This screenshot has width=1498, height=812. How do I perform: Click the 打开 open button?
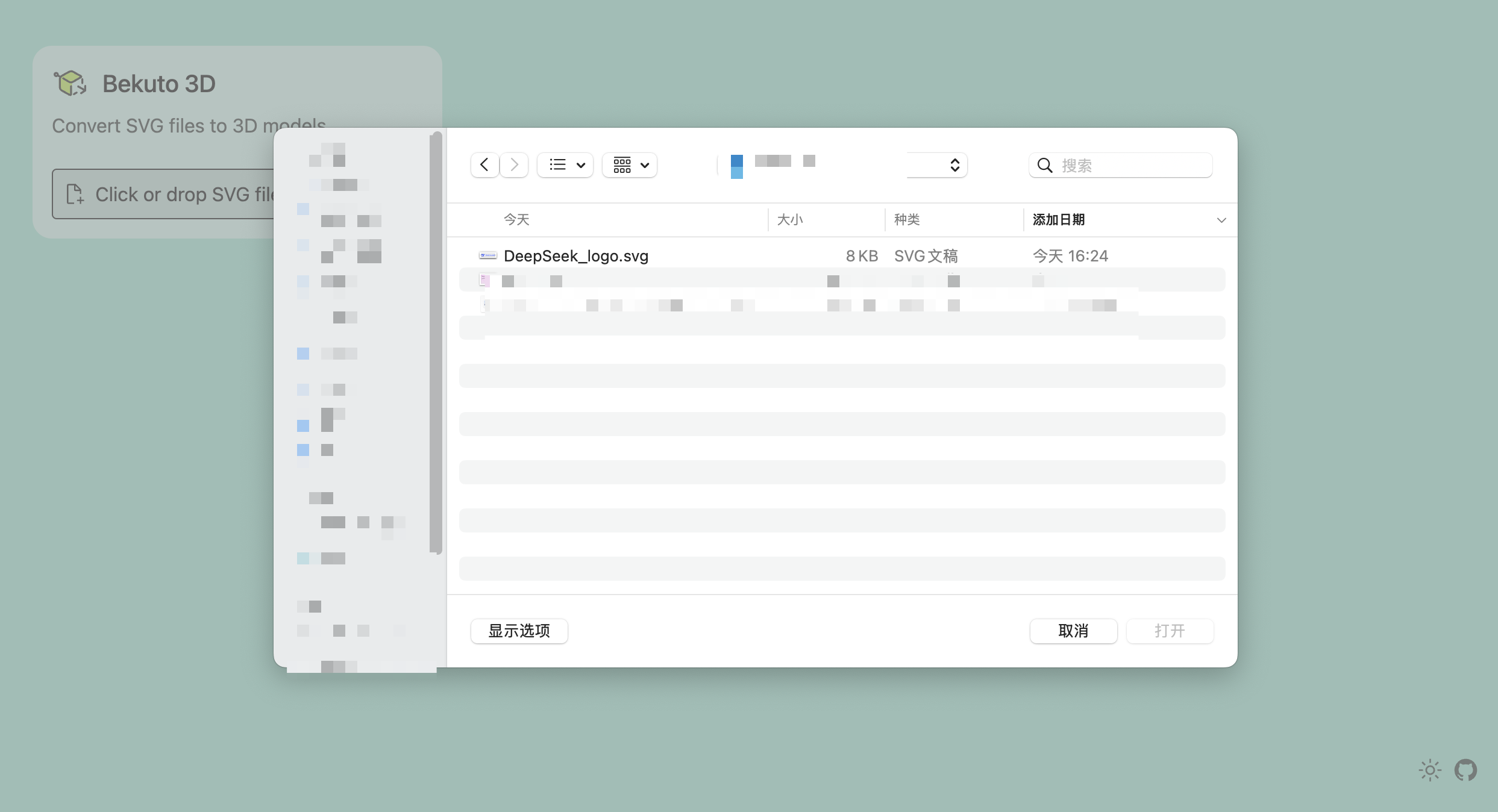[1170, 631]
